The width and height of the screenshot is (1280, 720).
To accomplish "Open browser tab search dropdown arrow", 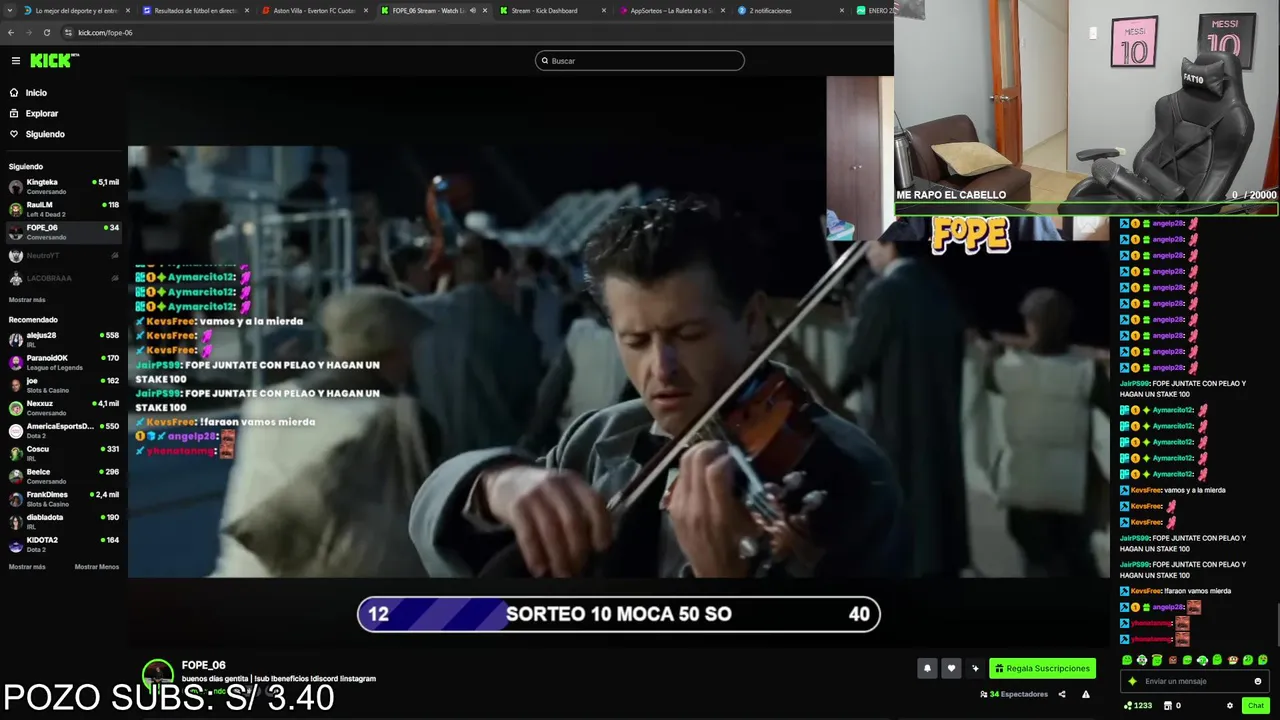I will (10, 11).
